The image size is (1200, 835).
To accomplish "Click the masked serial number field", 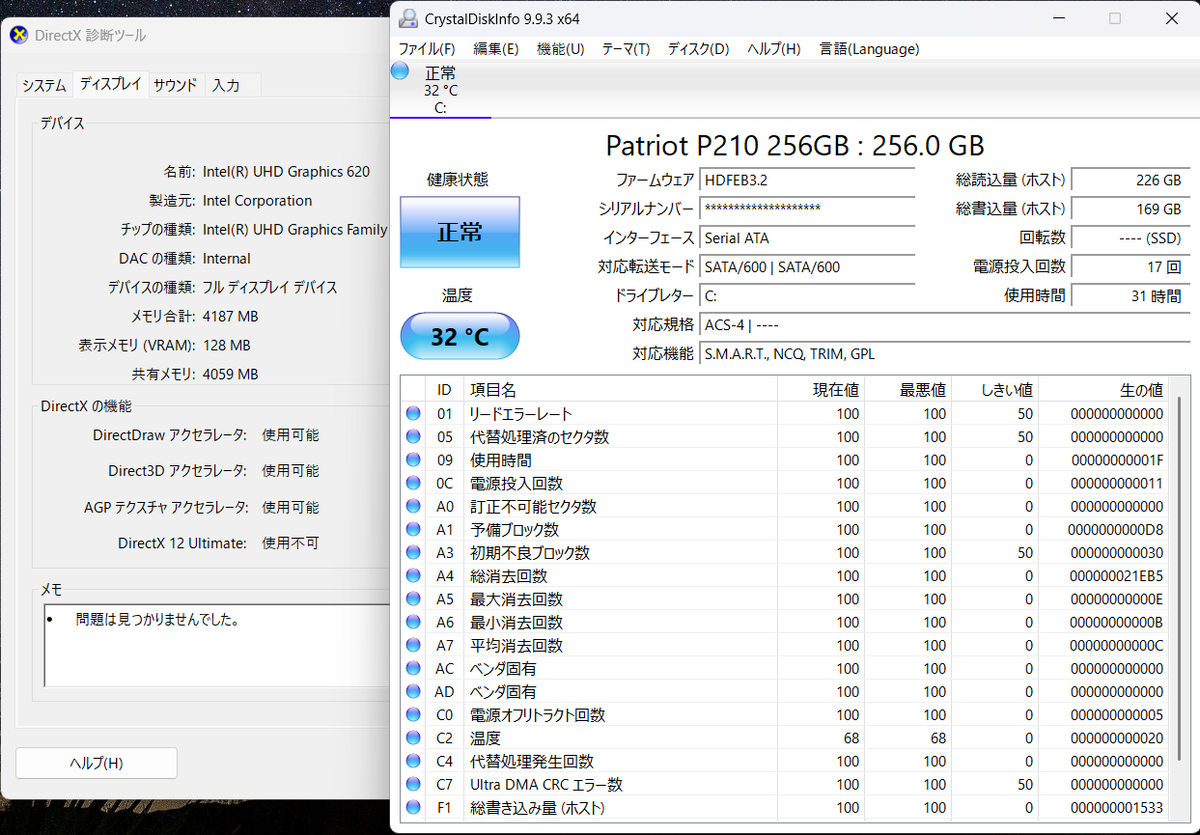I will pyautogui.click(x=807, y=209).
